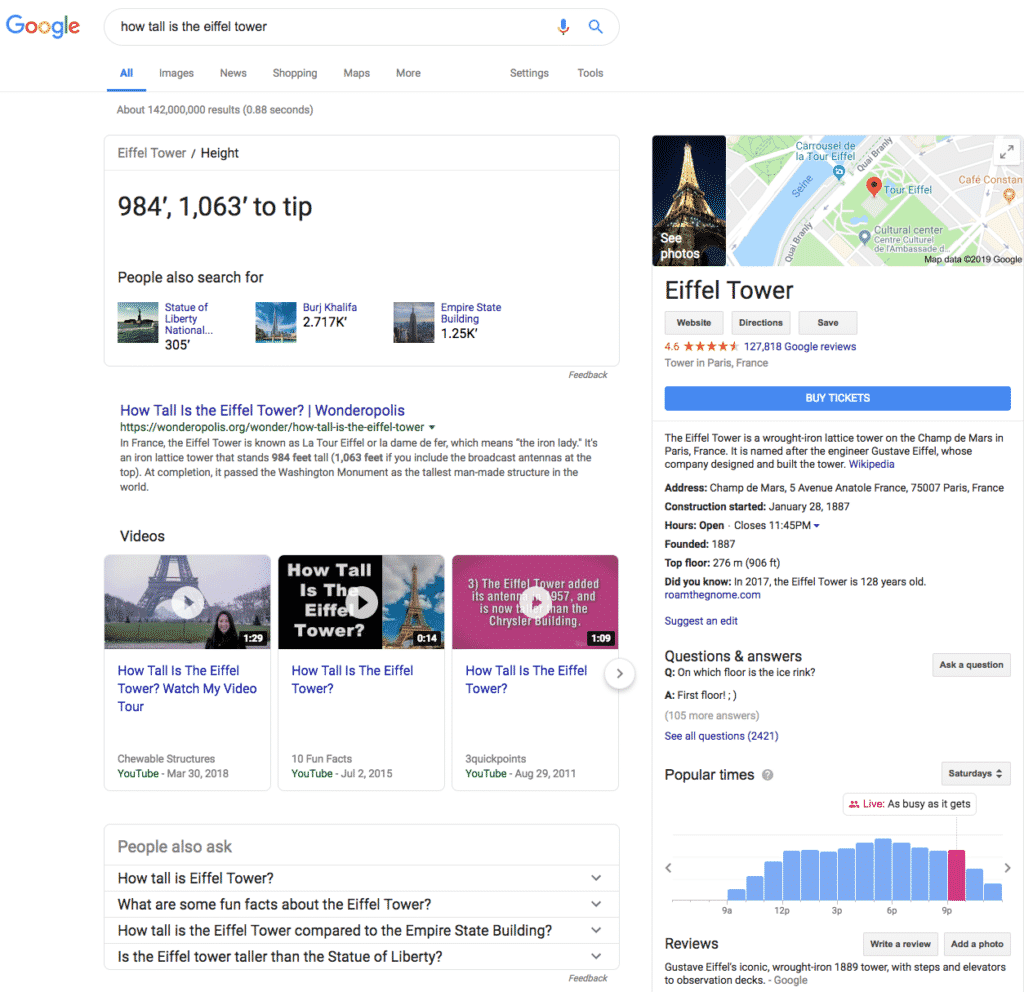Image resolution: width=1024 pixels, height=992 pixels.
Task: Expand the fun facts about Eiffel Tower question
Action: (x=361, y=904)
